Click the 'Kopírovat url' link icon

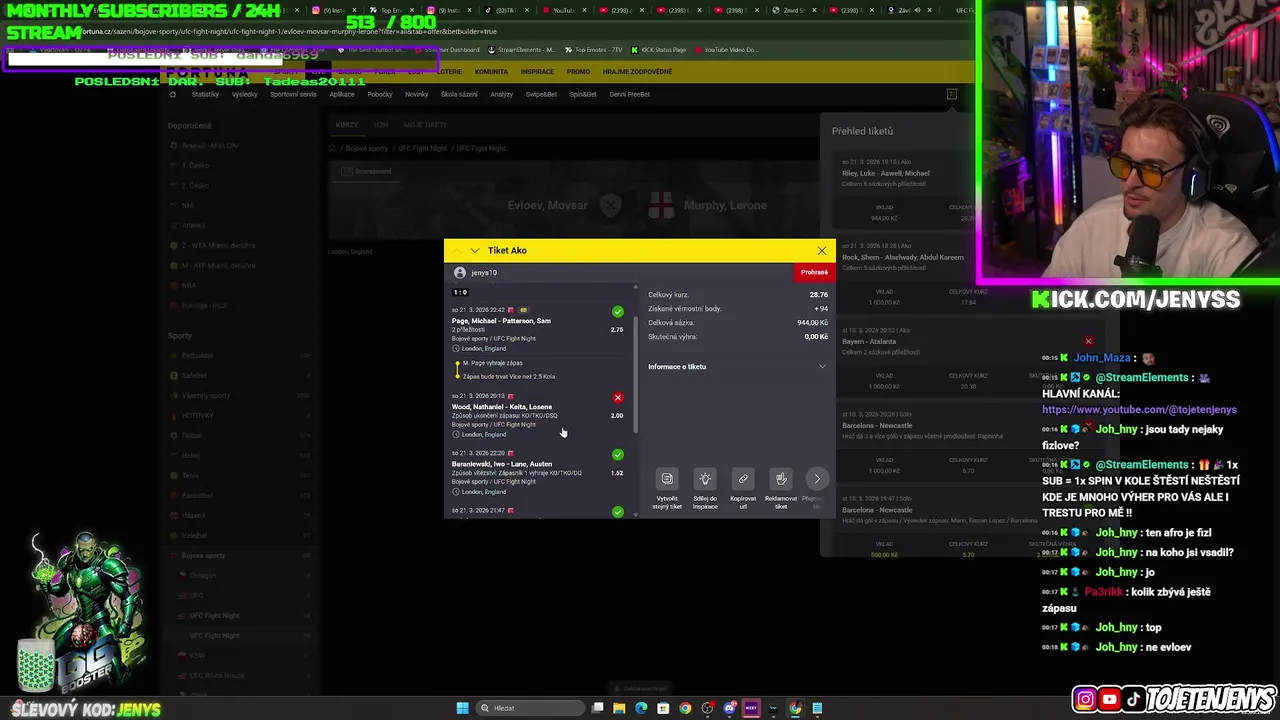coord(743,479)
